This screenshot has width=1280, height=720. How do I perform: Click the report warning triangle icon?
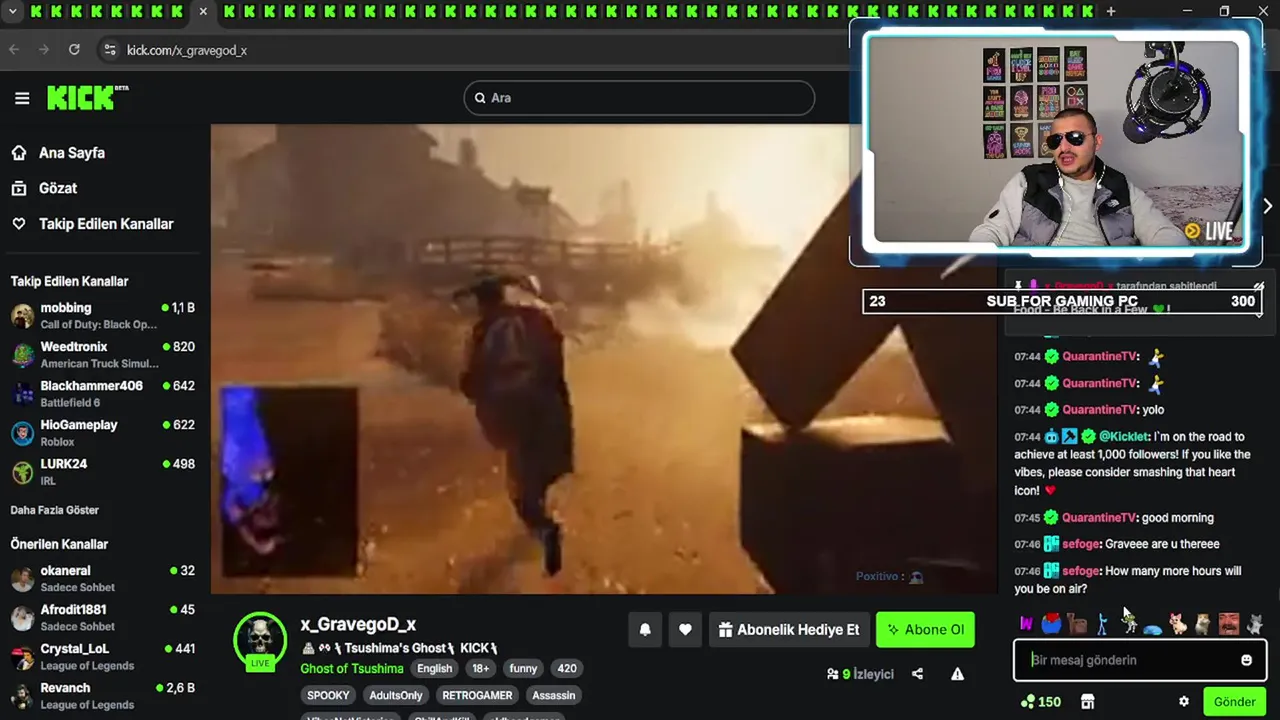tap(957, 674)
